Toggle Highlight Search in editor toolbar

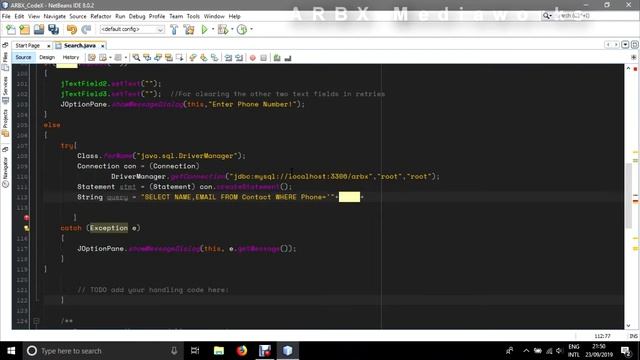click(169, 58)
